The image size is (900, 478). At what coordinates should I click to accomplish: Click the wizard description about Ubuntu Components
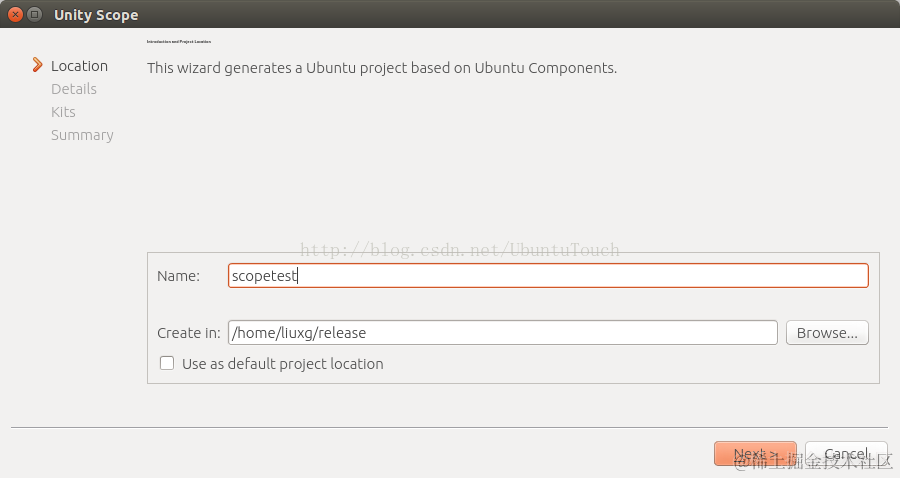tap(382, 68)
